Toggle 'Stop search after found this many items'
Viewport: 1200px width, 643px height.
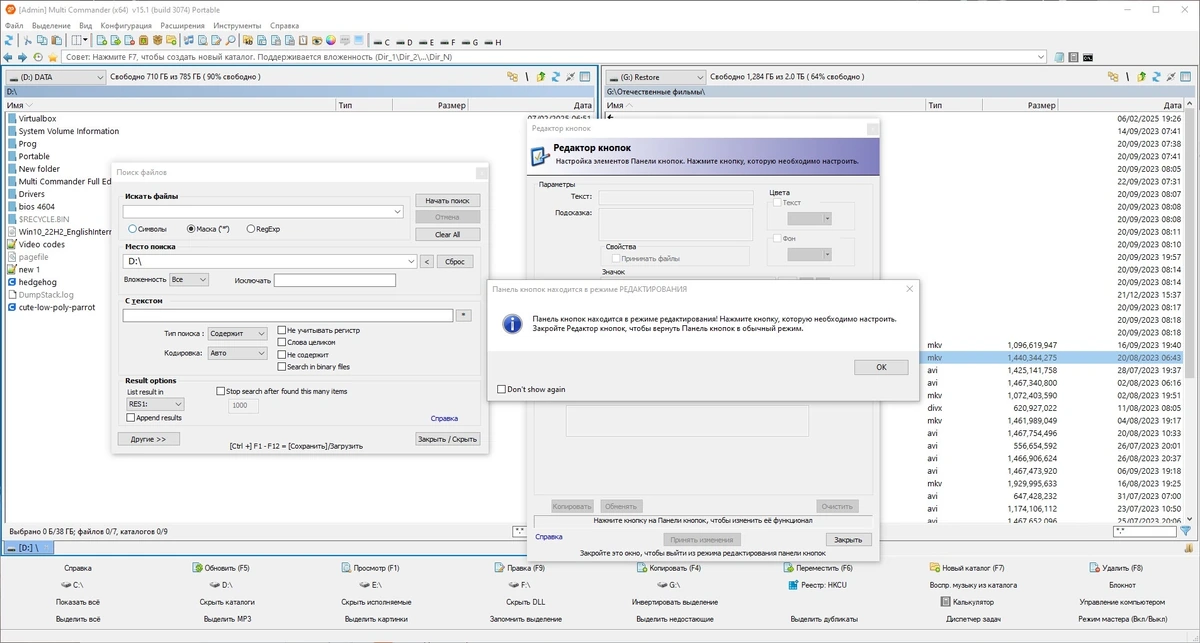click(x=221, y=391)
